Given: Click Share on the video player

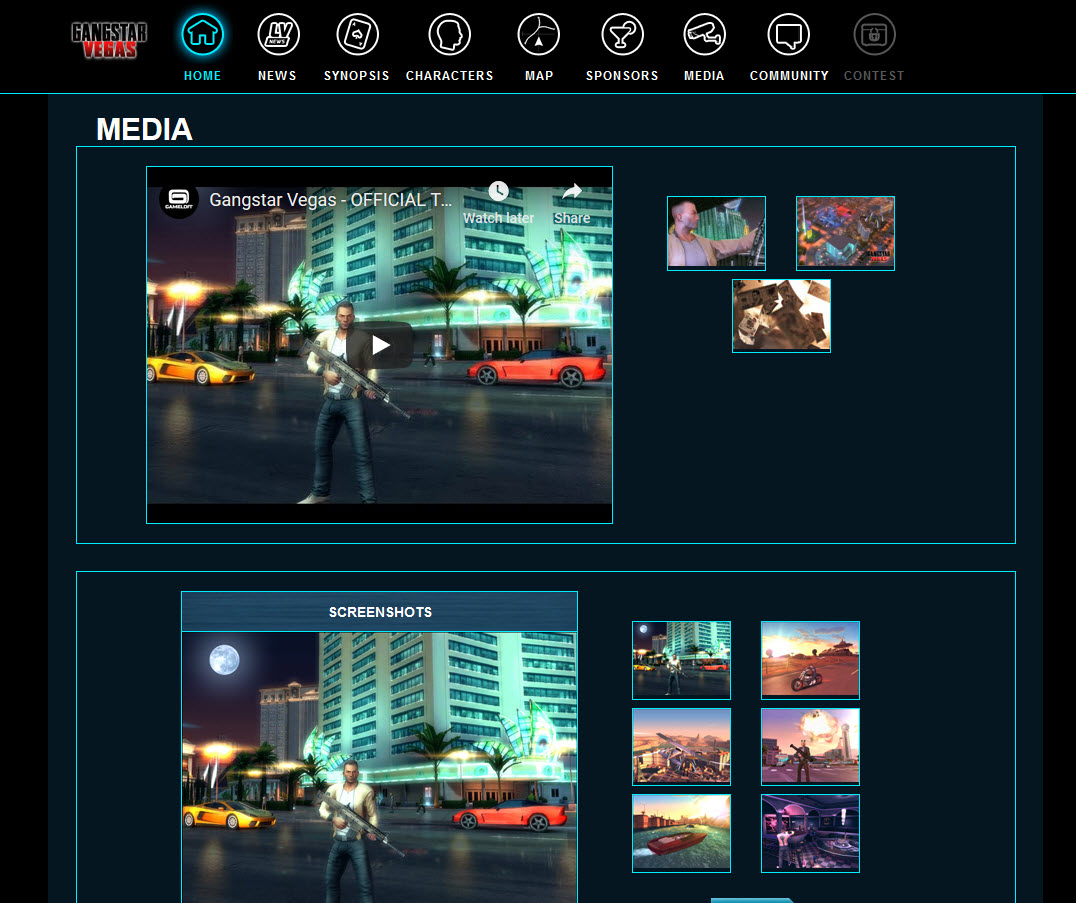Looking at the screenshot, I should (x=572, y=201).
